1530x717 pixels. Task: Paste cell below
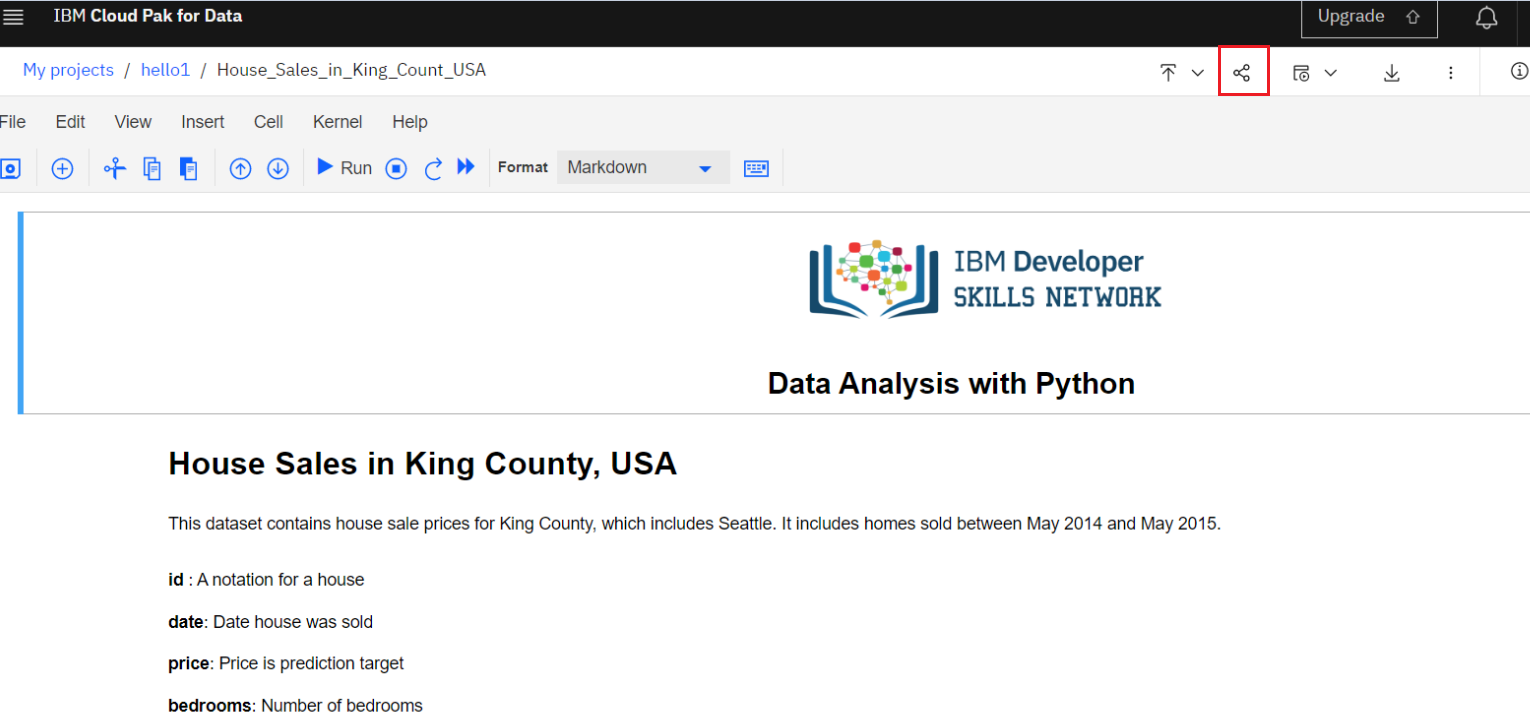point(189,167)
